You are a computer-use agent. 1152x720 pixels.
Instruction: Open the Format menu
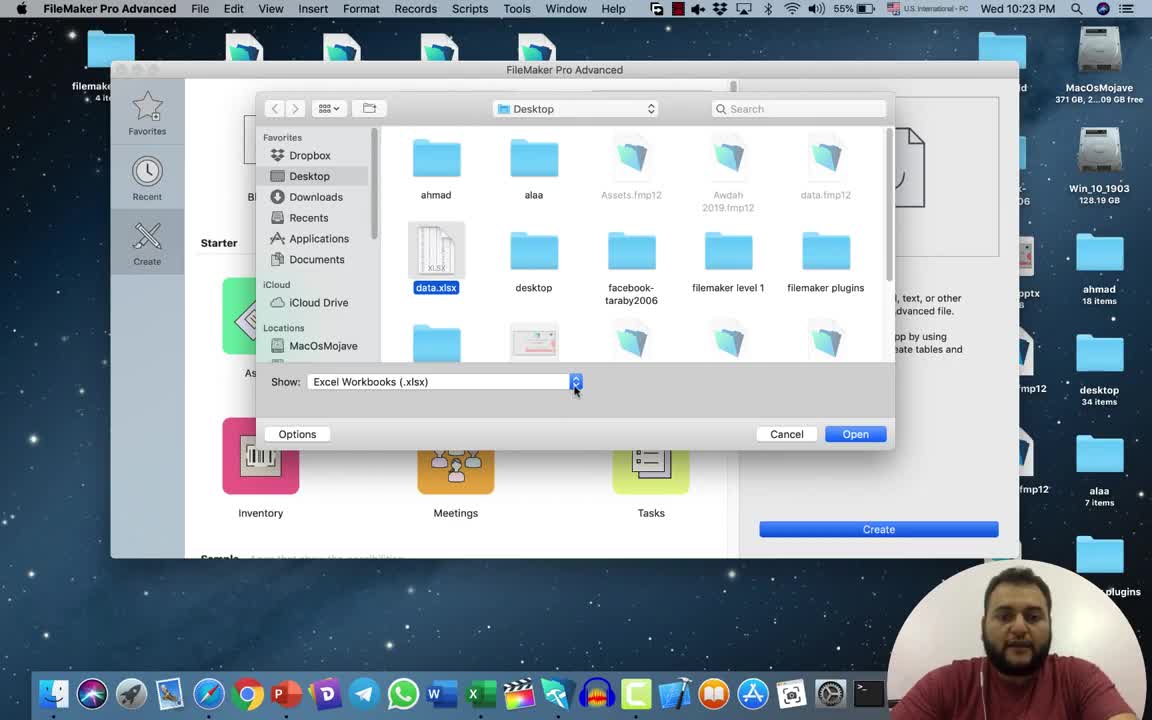(361, 9)
